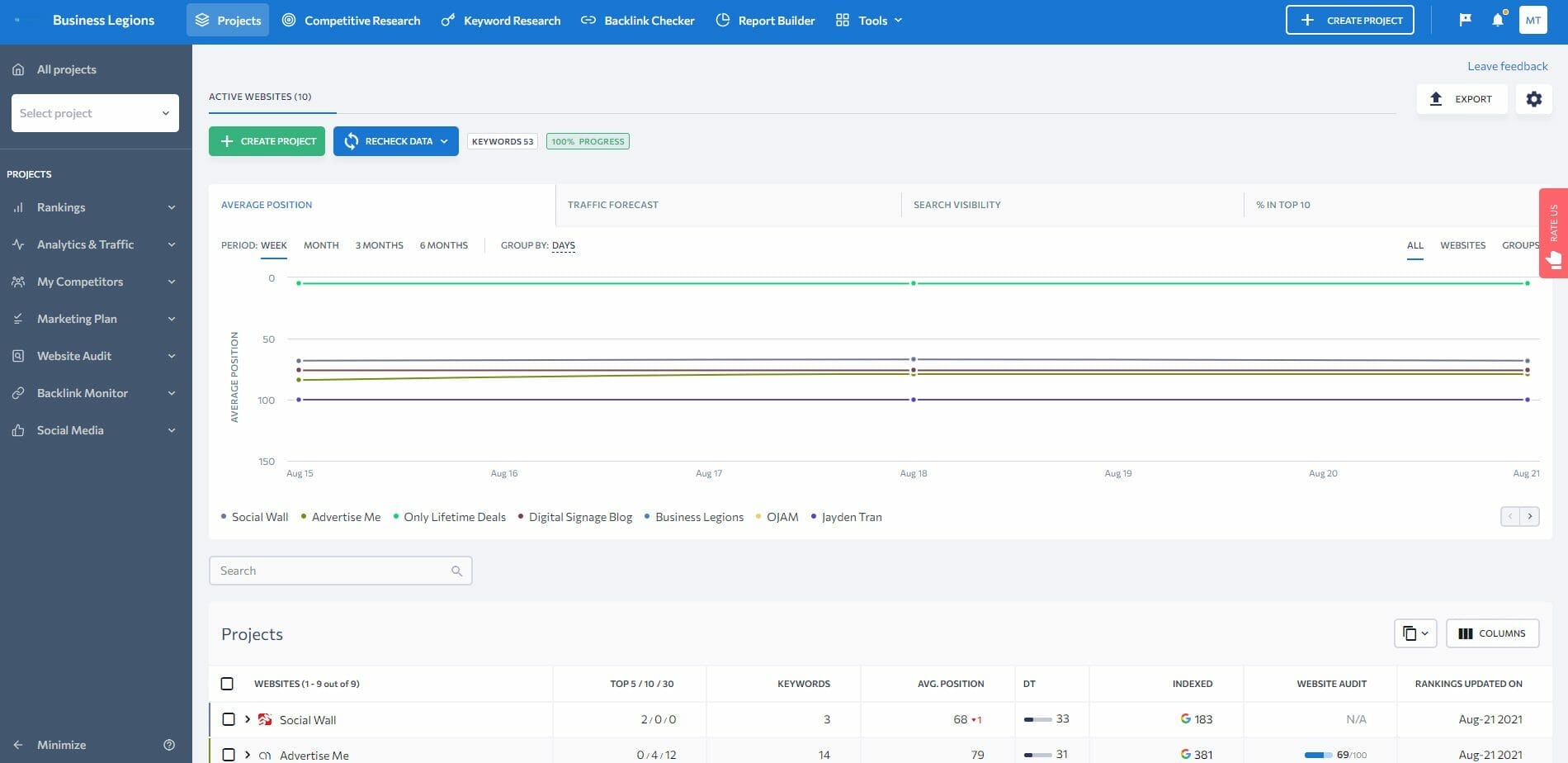Click the search field above the Projects table
This screenshot has height=763, width=1568.
[340, 571]
